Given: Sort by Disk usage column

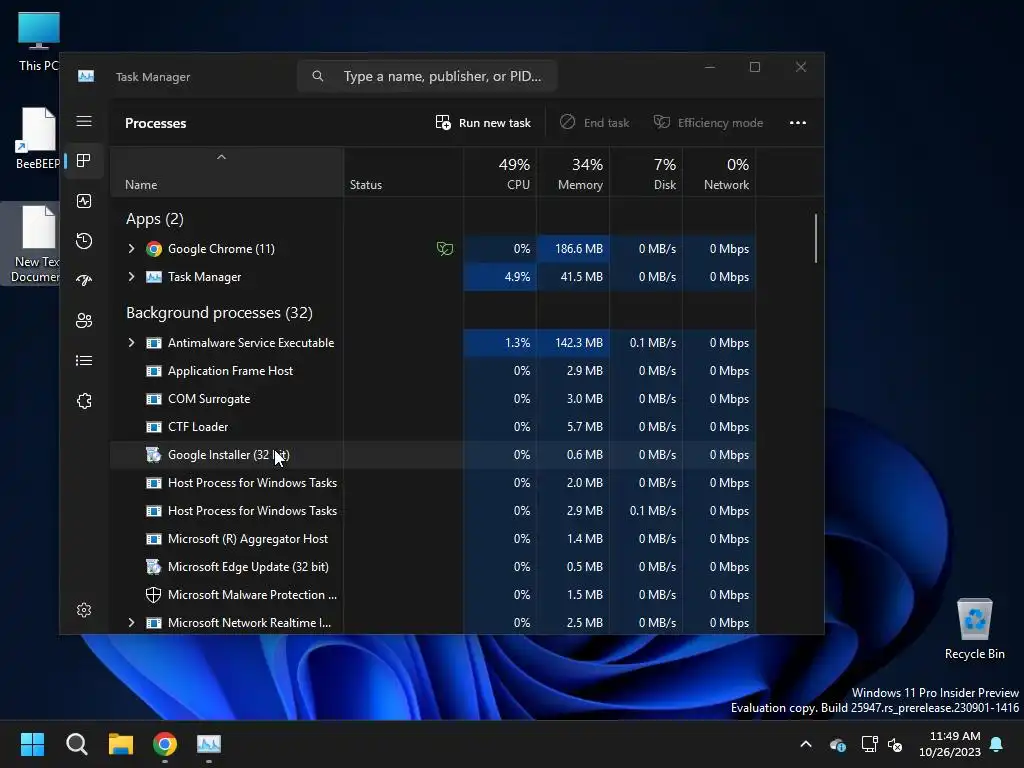Looking at the screenshot, I should [x=647, y=173].
